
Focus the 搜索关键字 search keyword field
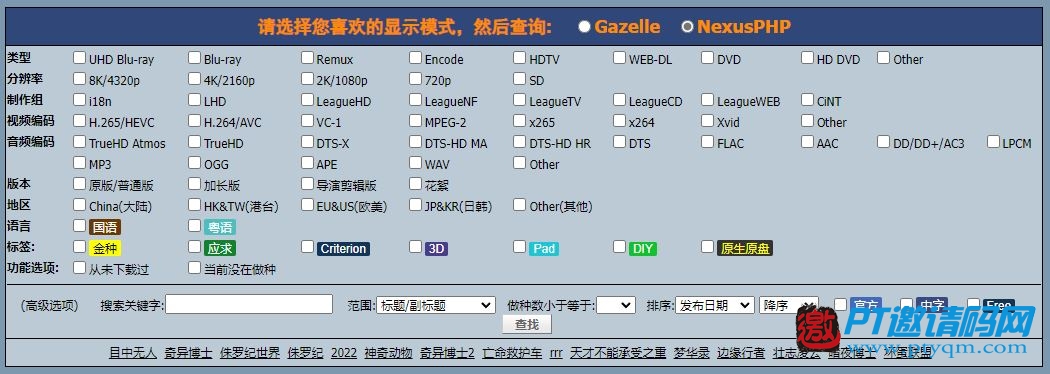point(249,304)
